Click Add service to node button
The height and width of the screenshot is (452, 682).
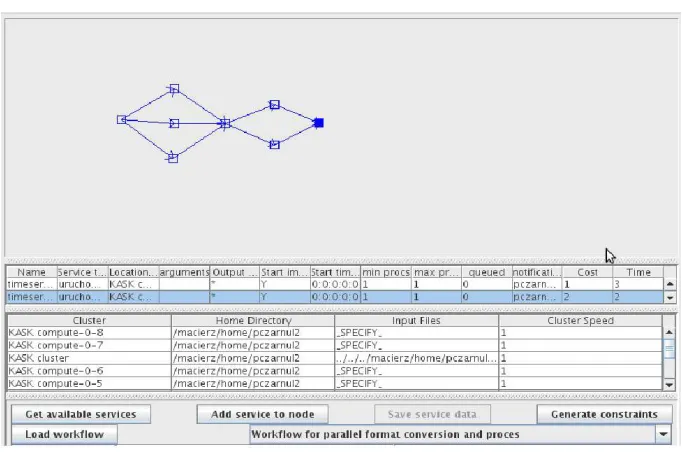[262, 414]
